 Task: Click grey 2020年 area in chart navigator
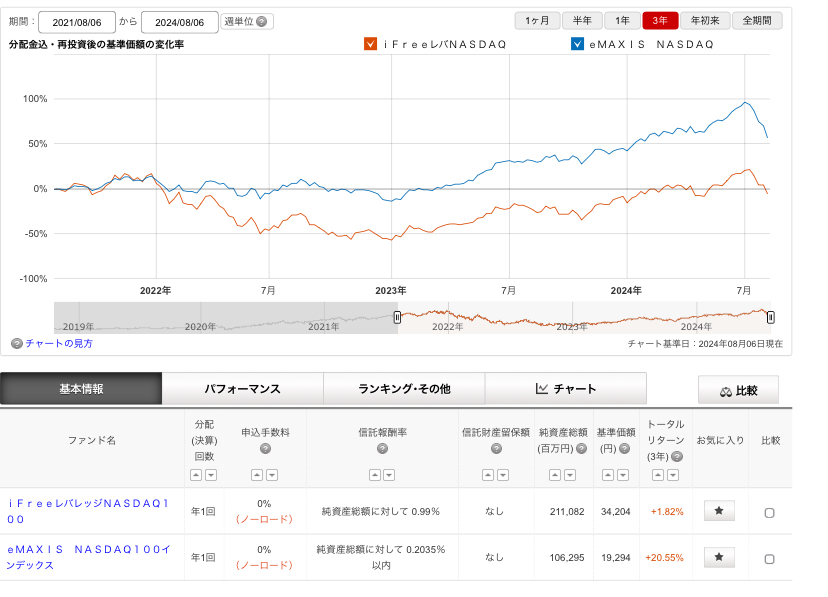200,327
